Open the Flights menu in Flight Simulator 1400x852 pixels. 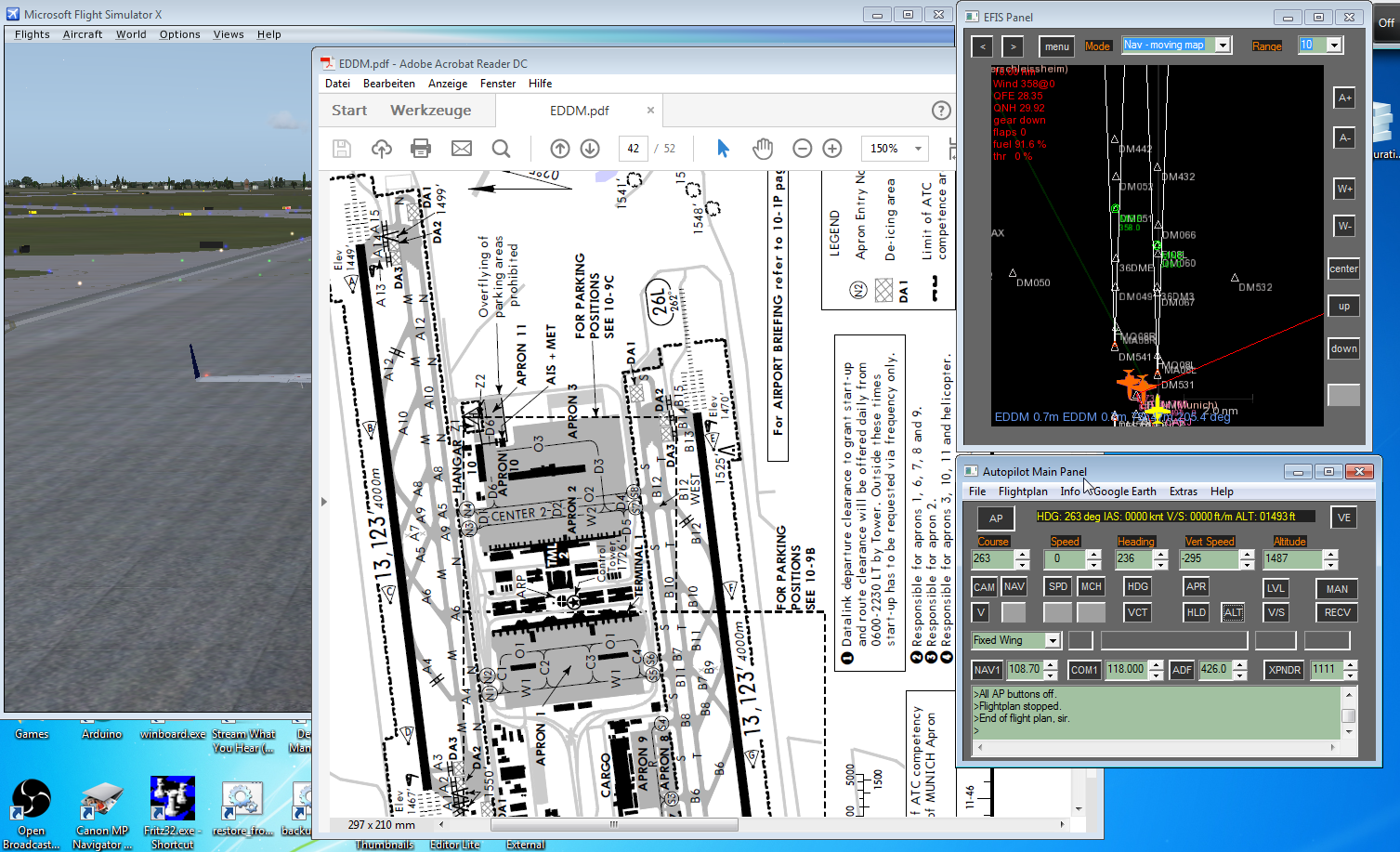point(33,34)
